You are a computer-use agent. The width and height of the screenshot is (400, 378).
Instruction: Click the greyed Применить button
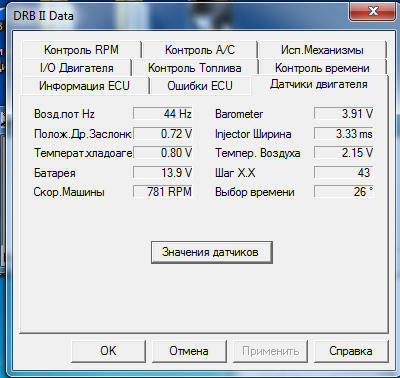coord(270,351)
